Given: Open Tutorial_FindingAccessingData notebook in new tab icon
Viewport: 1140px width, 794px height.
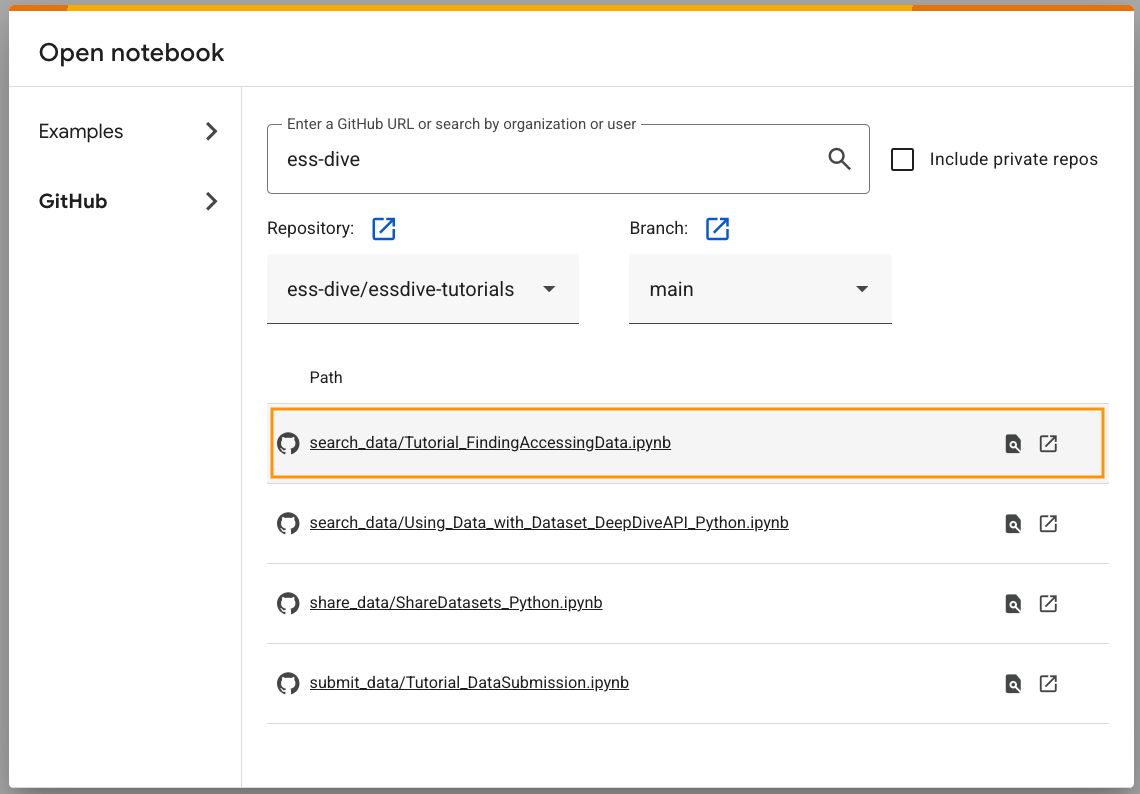Looking at the screenshot, I should 1048,444.
